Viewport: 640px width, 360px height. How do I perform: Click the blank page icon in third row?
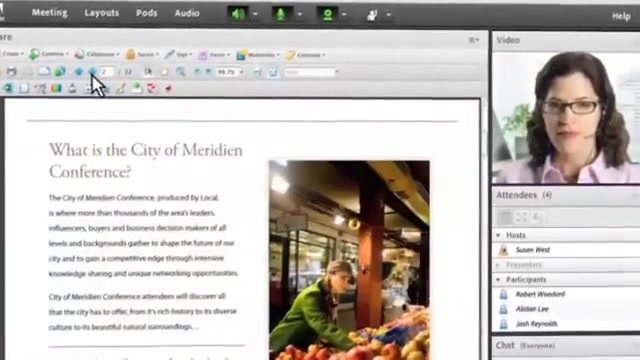pyautogui.click(x=24, y=88)
